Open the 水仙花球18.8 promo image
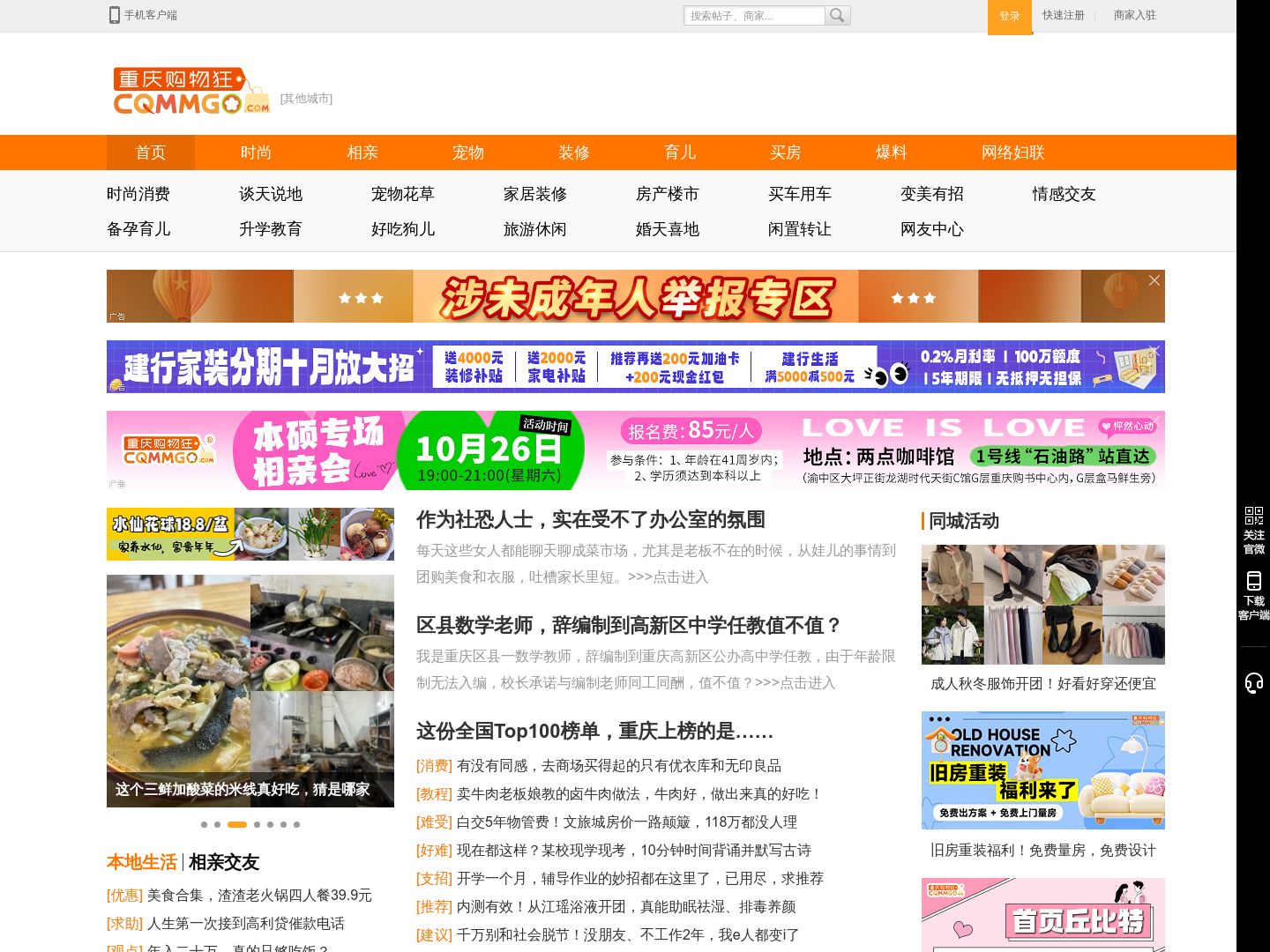 tap(250, 534)
